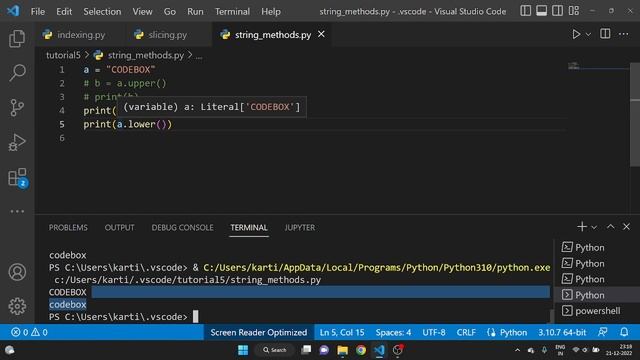Open feedback icon in status bar

coord(602,332)
